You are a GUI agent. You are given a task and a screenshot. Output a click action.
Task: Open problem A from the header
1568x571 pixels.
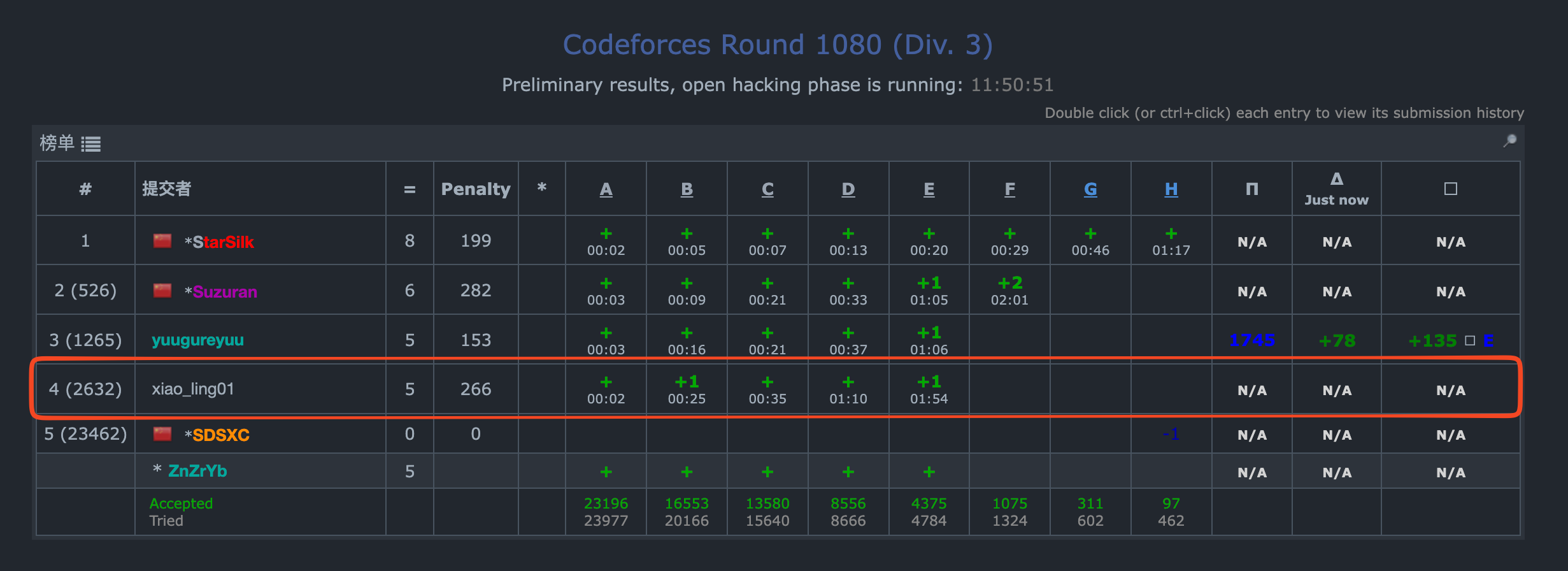pos(606,189)
